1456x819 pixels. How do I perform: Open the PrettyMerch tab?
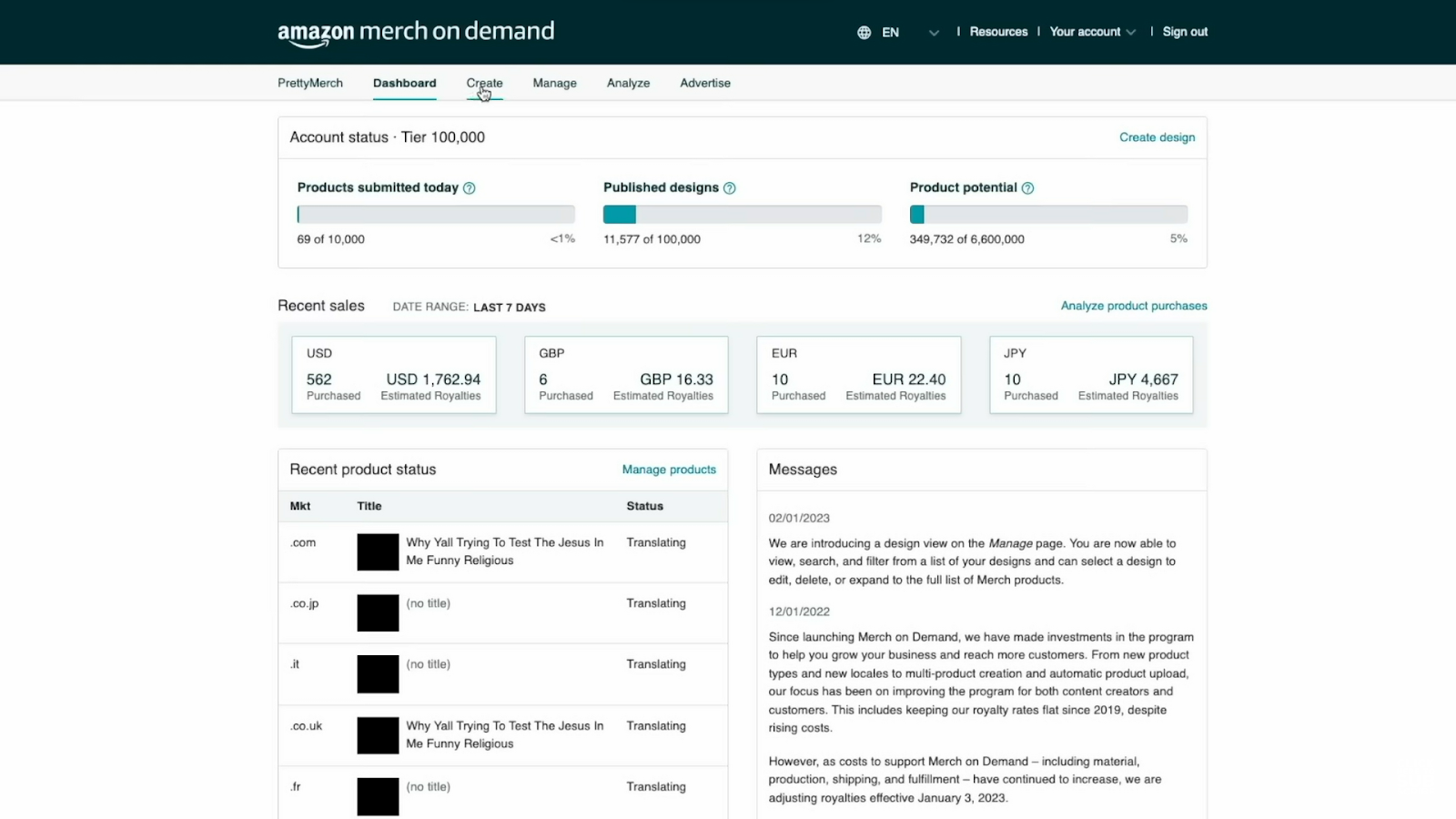tap(310, 83)
